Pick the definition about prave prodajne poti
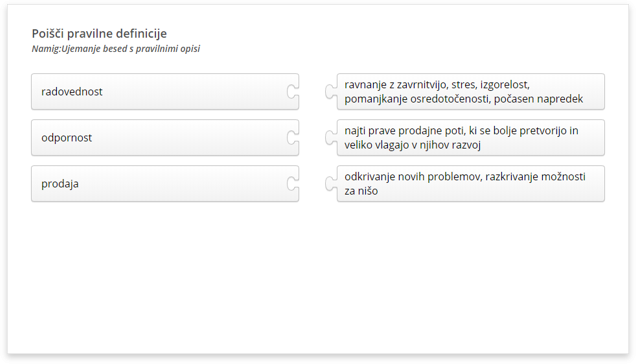The height and width of the screenshot is (364, 636). pyautogui.click(x=471, y=138)
